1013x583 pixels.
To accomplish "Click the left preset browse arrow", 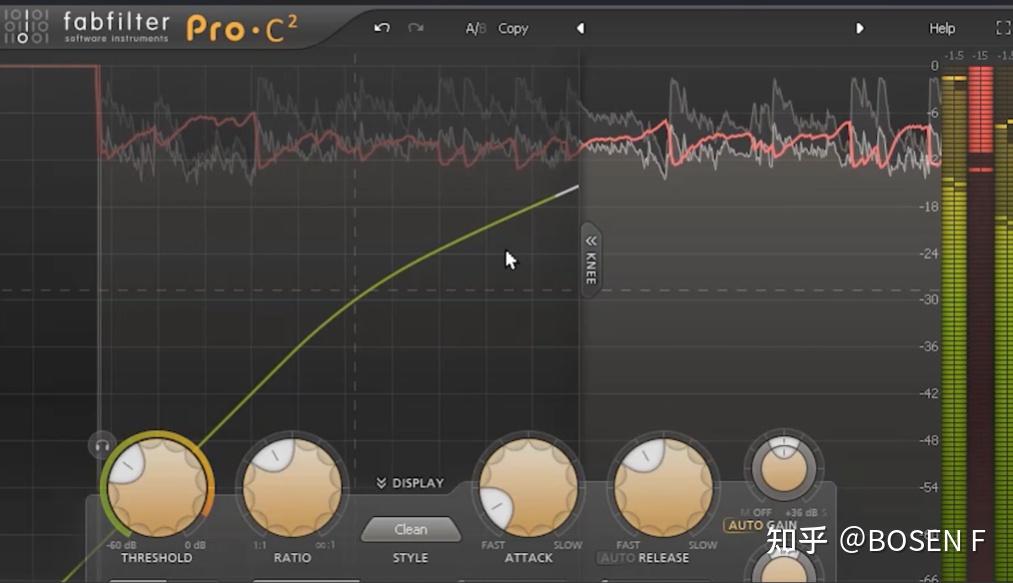I will click(x=580, y=29).
